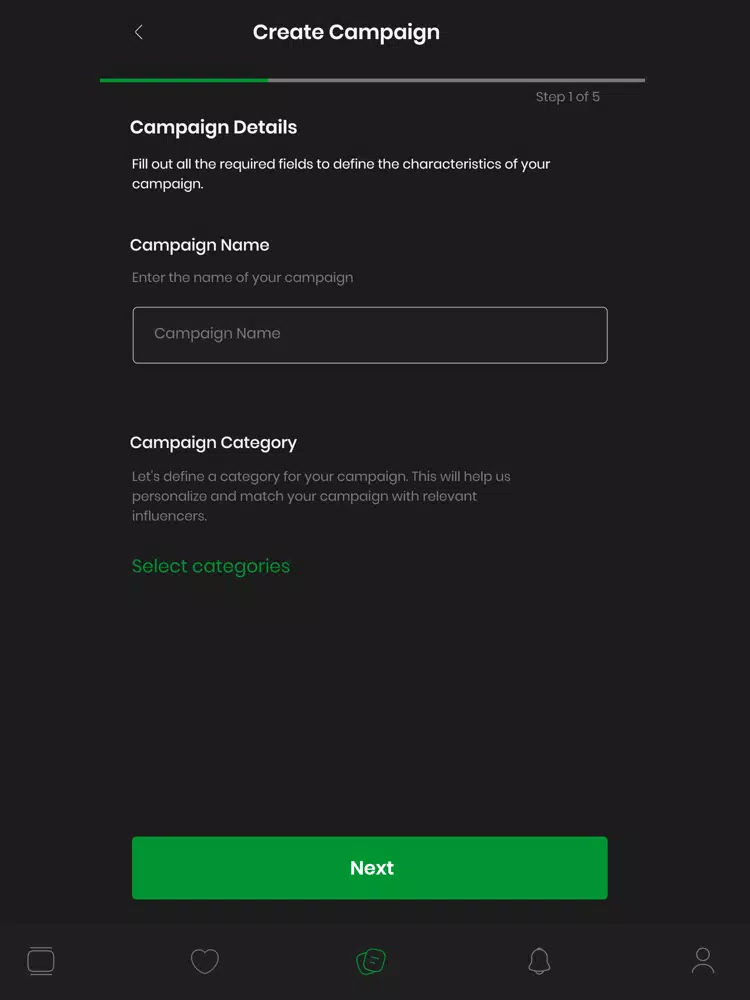The height and width of the screenshot is (1000, 750).
Task: Click the gray remaining segment of the progress bar
Action: 457,80
